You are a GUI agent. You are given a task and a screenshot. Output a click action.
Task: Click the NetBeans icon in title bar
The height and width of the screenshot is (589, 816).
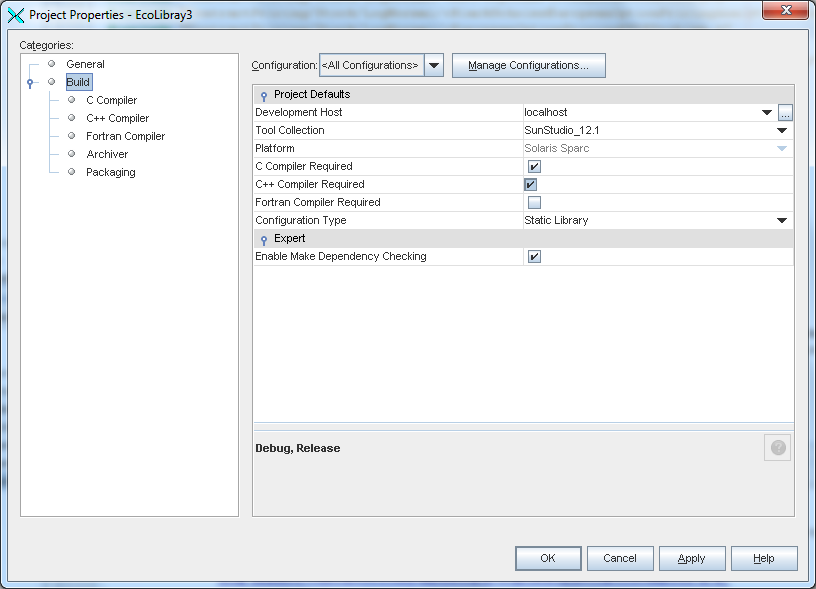[16, 15]
